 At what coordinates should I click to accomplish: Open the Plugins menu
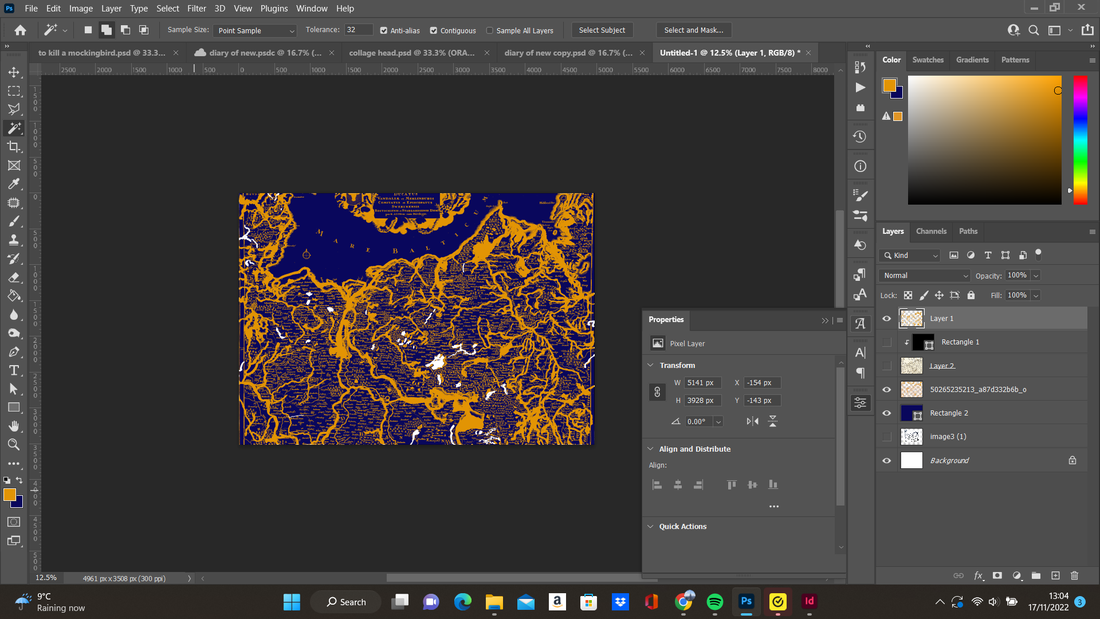tap(274, 8)
